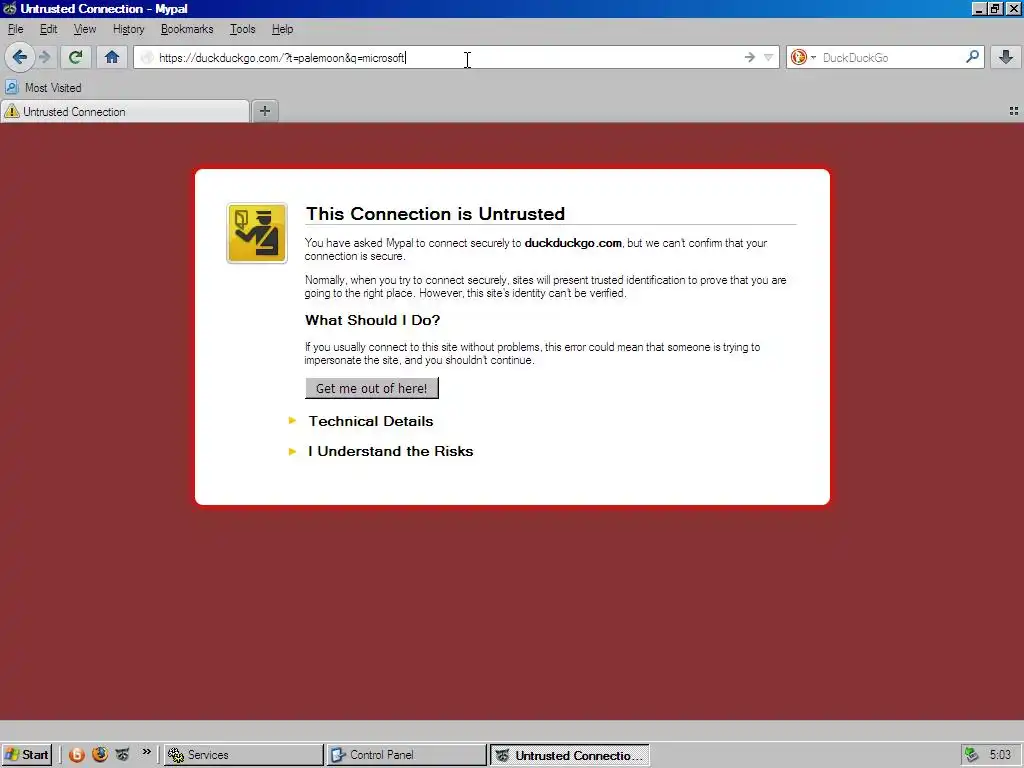Open the address bar history dropdown
The width and height of the screenshot is (1024, 768).
769,57
